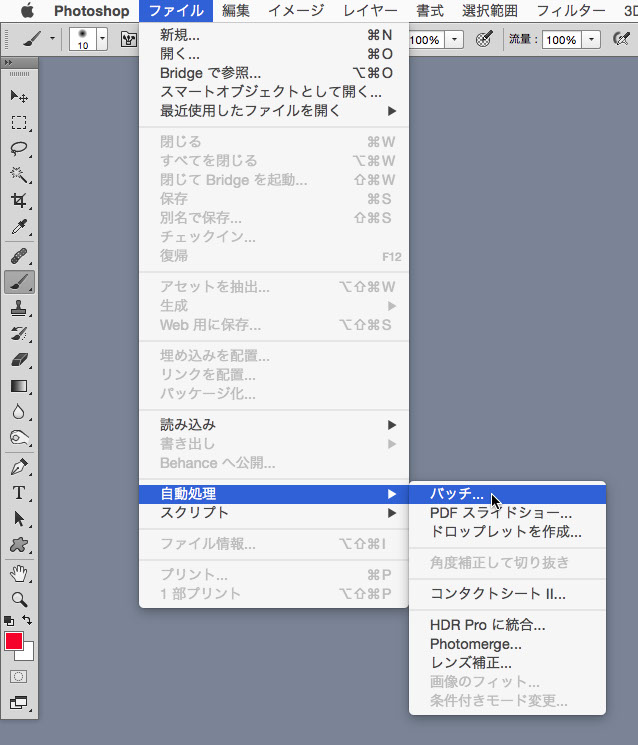Close the ファイル menu

point(176,10)
